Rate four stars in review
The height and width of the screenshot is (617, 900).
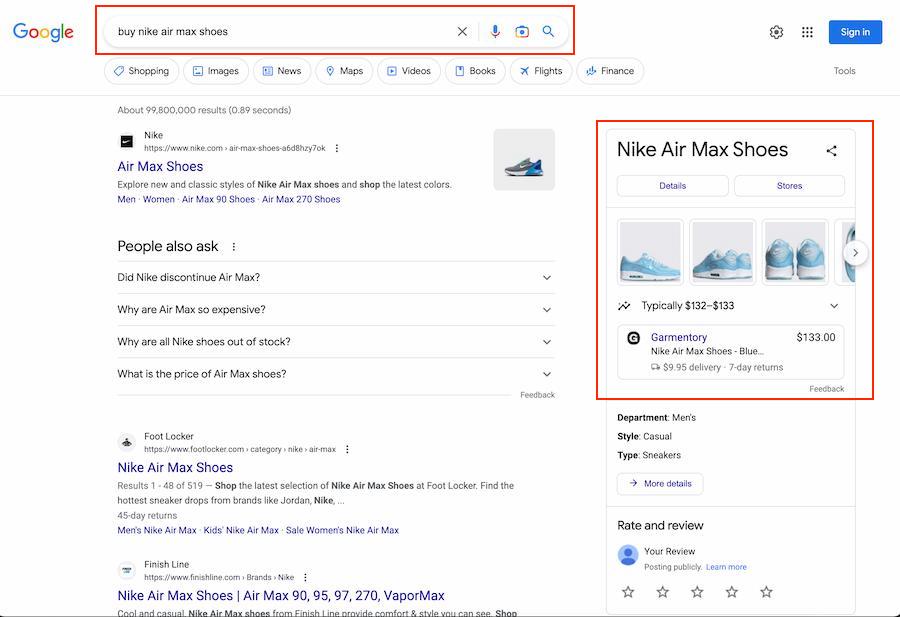pos(731,592)
